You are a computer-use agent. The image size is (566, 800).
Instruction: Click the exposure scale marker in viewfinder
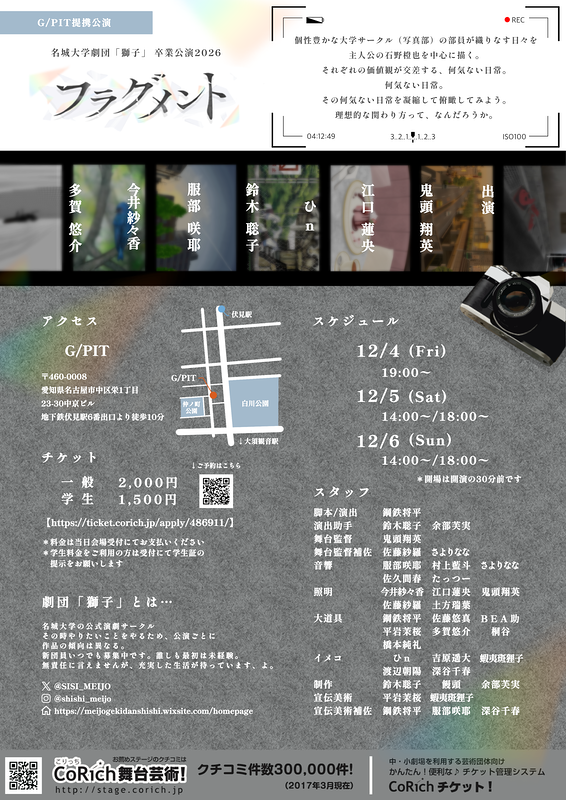[x=412, y=136]
